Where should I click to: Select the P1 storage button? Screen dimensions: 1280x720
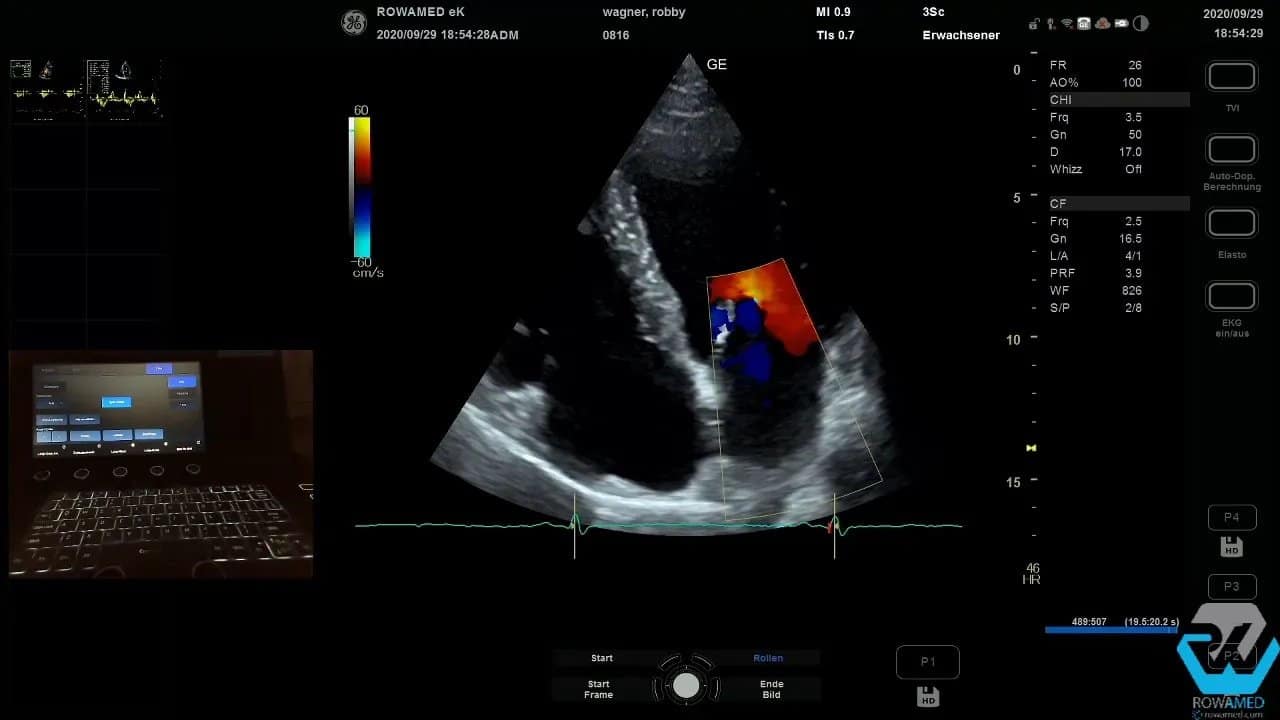927,662
